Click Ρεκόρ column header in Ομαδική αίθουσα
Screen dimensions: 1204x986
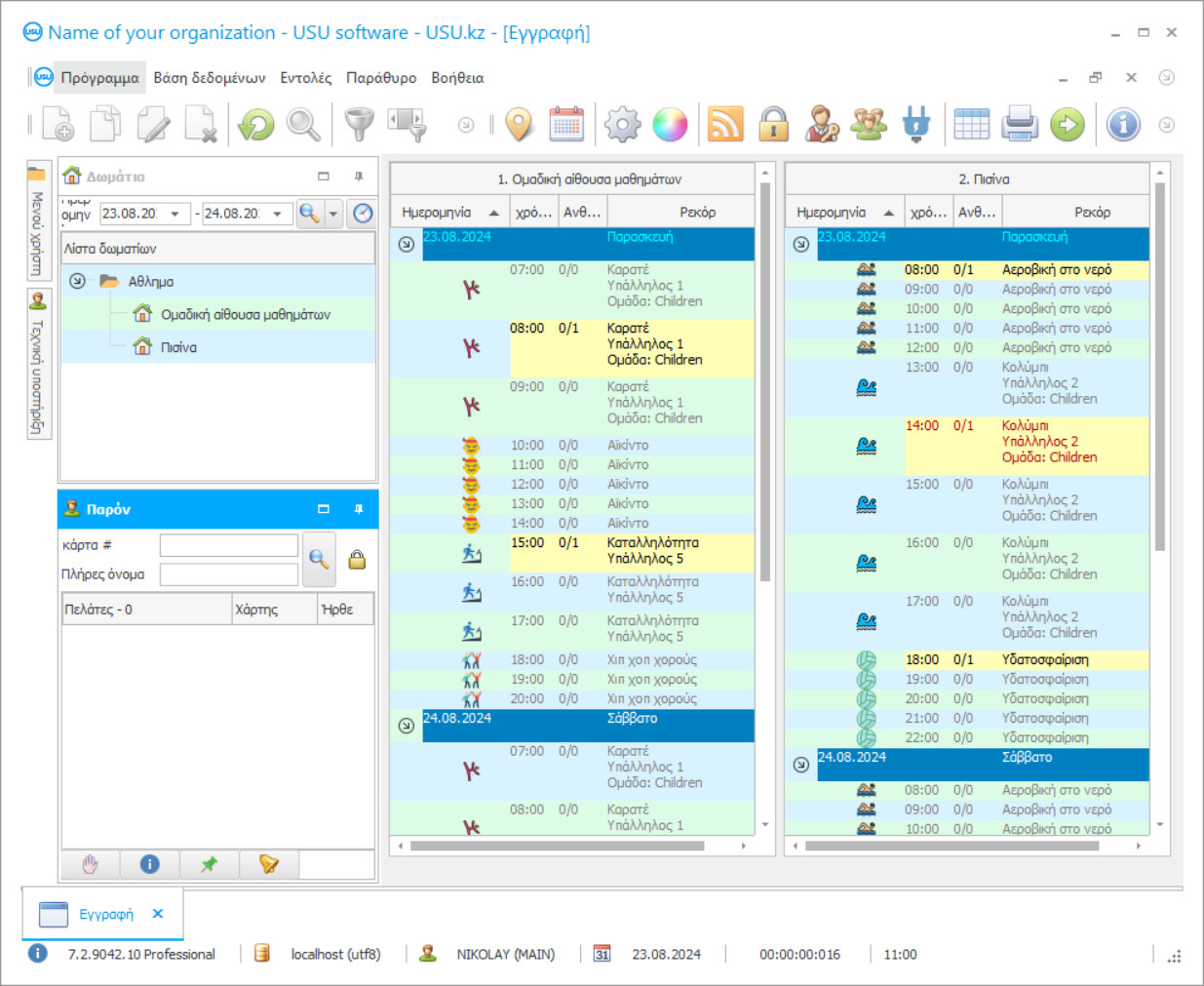pyautogui.click(x=680, y=212)
